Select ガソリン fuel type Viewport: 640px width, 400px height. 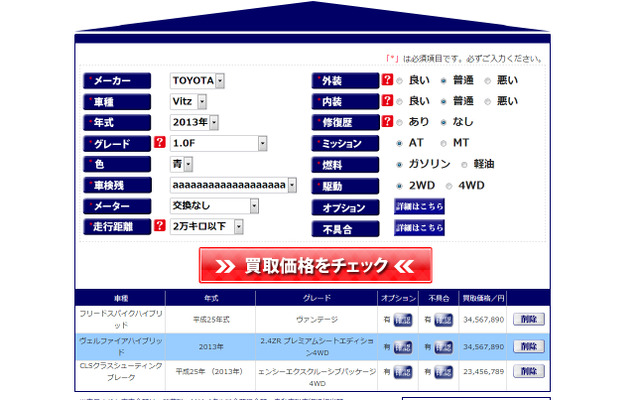pyautogui.click(x=400, y=165)
